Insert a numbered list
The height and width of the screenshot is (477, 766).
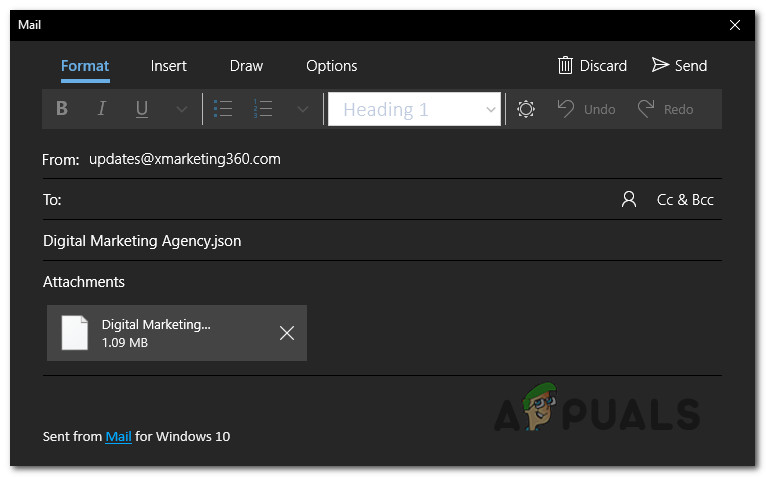tap(263, 108)
